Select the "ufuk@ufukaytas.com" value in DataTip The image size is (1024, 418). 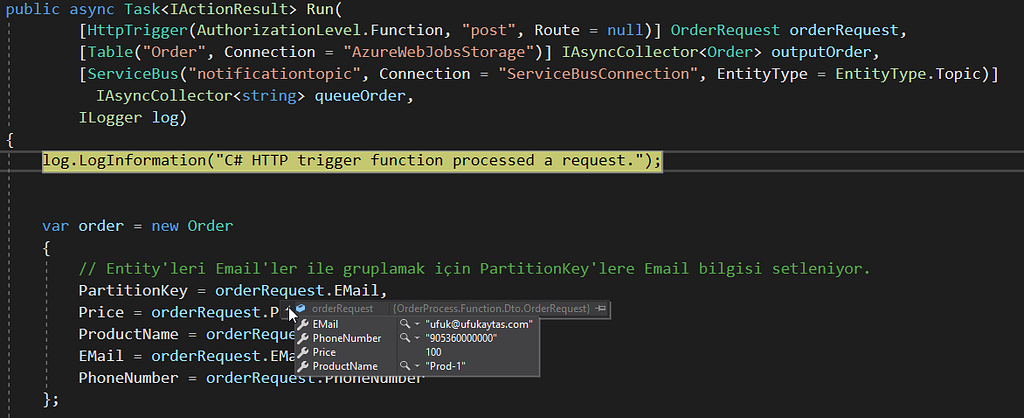(x=479, y=324)
